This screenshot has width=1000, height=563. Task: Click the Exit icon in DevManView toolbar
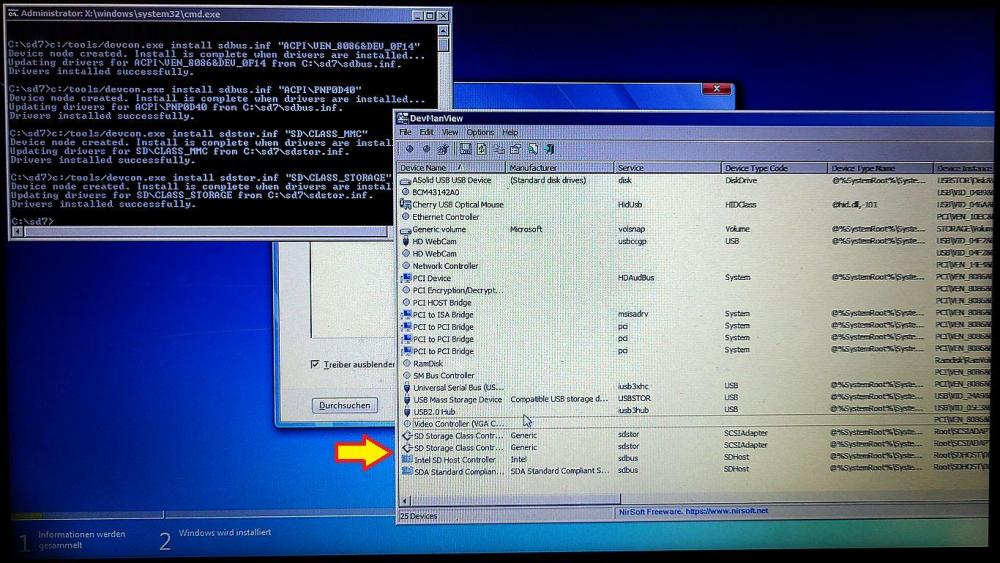548,149
